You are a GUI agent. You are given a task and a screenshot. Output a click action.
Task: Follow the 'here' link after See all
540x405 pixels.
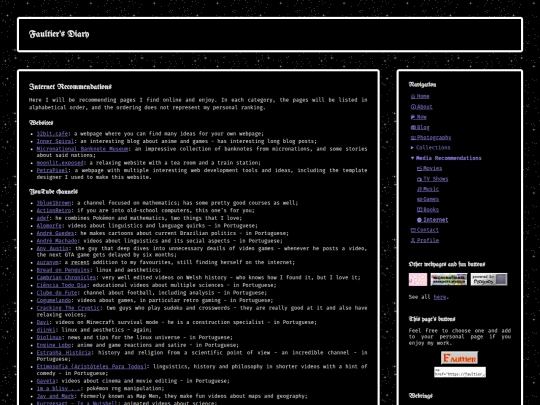coord(439,297)
